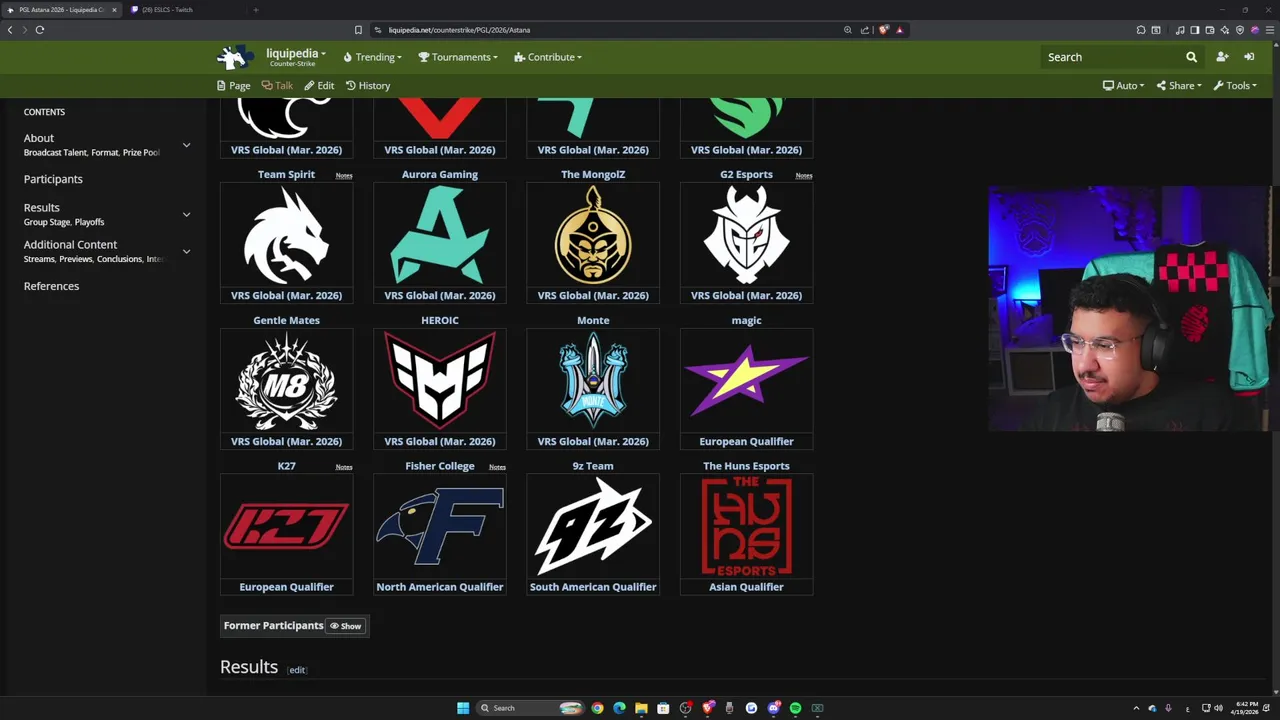Image resolution: width=1280 pixels, height=720 pixels.
Task: Click the log in arrow icon
Action: pos(1249,57)
